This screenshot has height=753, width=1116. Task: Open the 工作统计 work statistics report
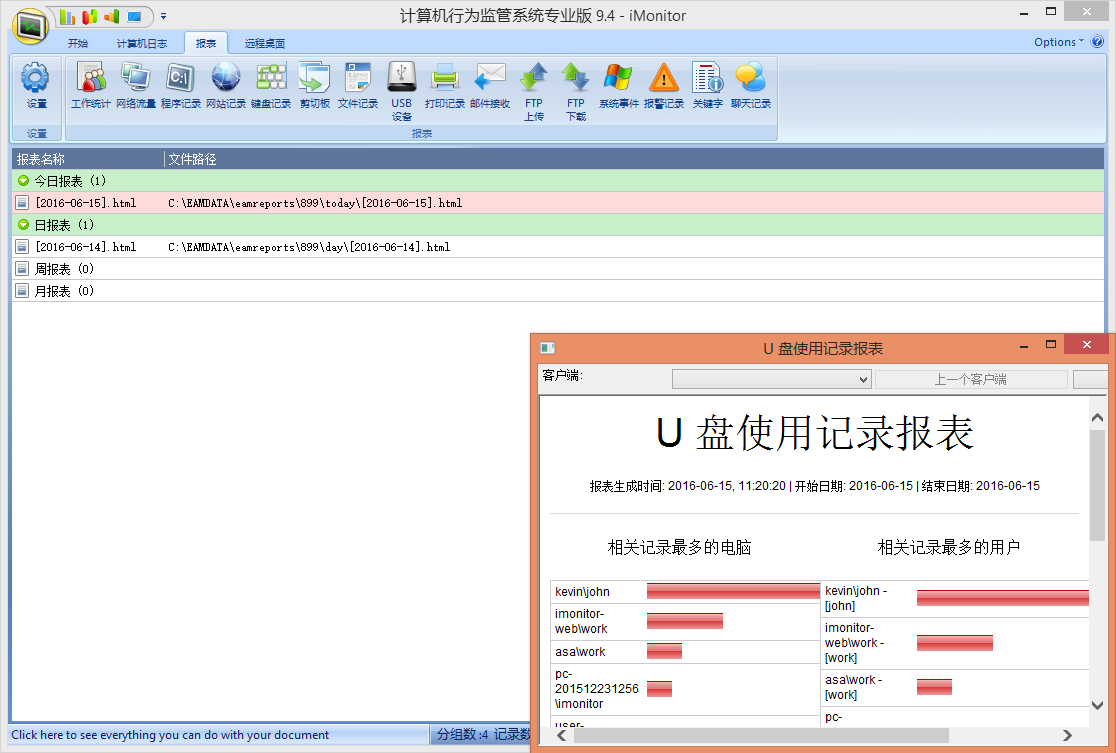pos(91,85)
